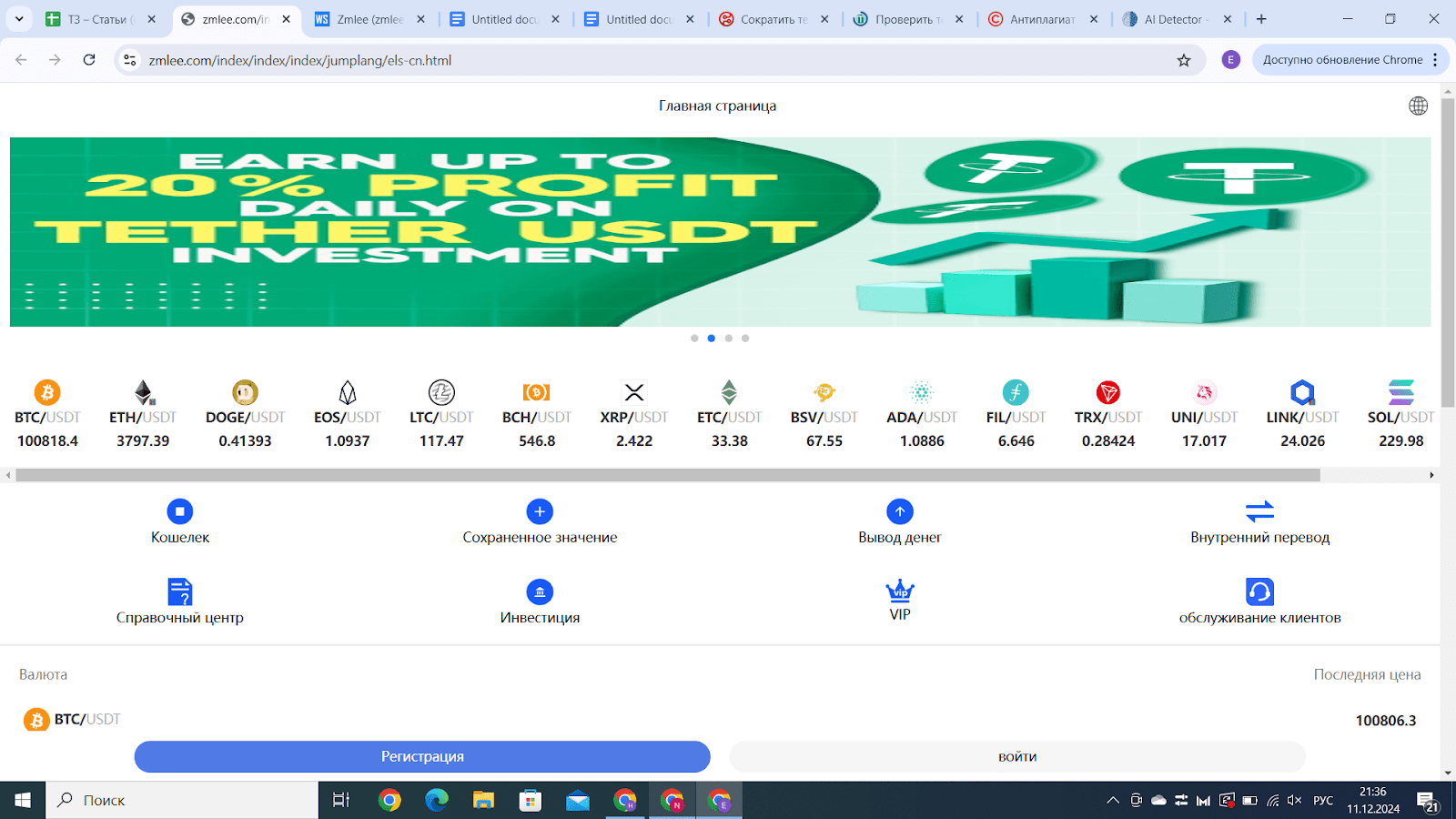Click the РУС input language indicator

tap(1323, 801)
